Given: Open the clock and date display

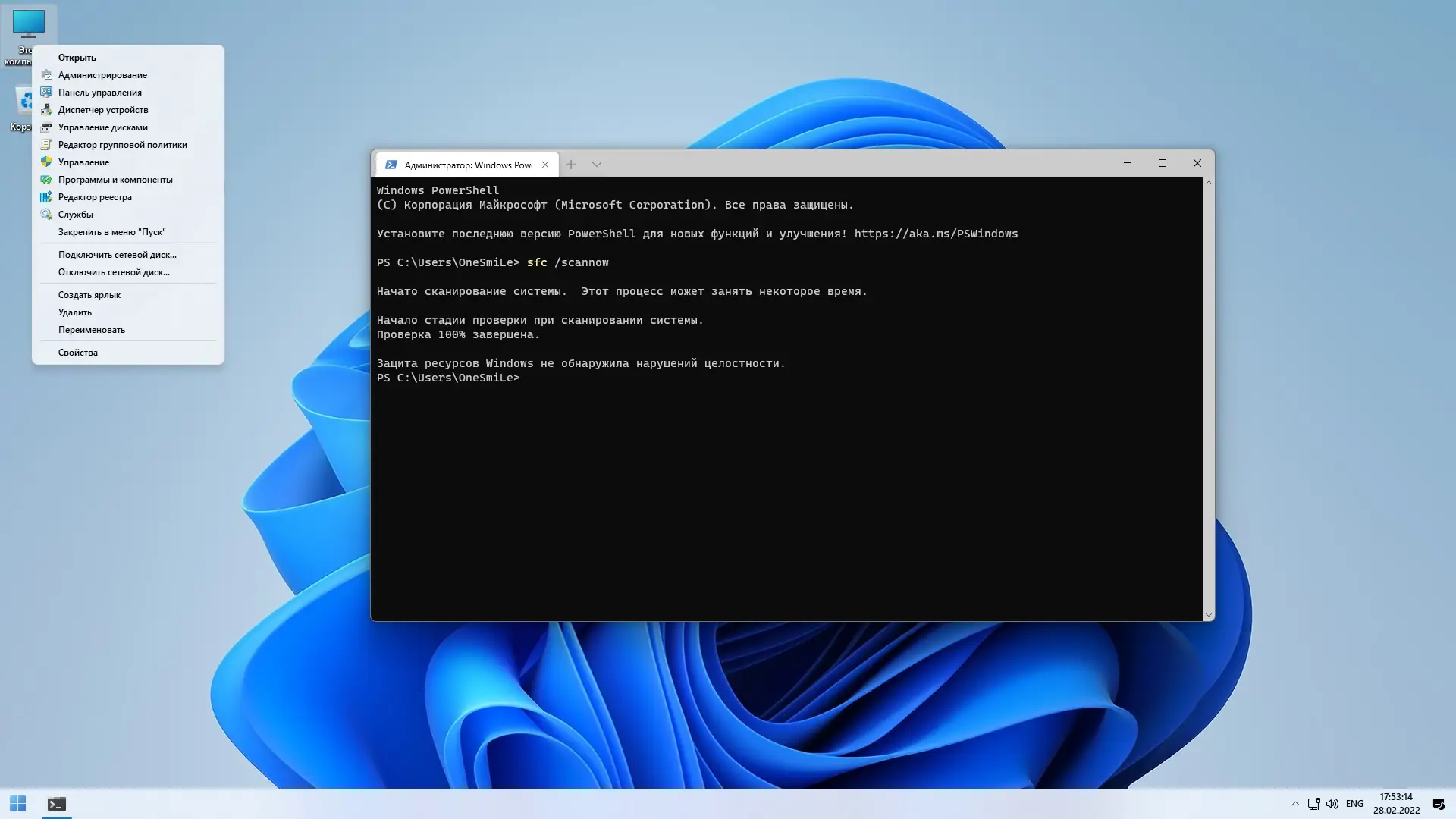Looking at the screenshot, I should coord(1396,804).
